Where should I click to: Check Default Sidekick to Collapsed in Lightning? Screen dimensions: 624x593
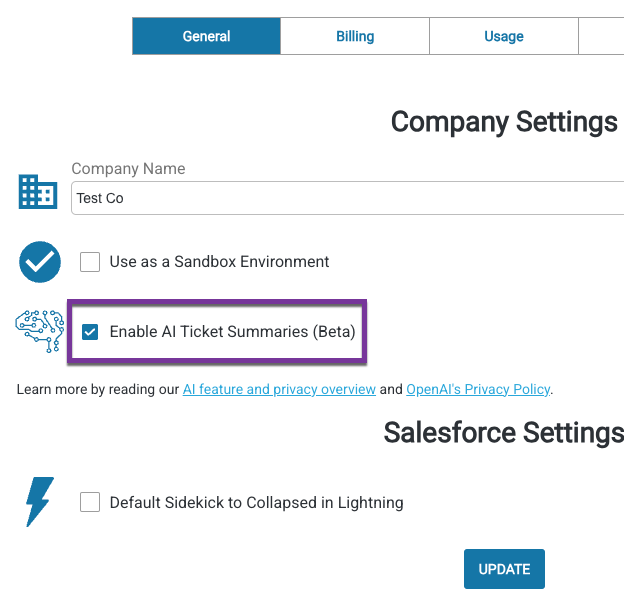pyautogui.click(x=90, y=502)
